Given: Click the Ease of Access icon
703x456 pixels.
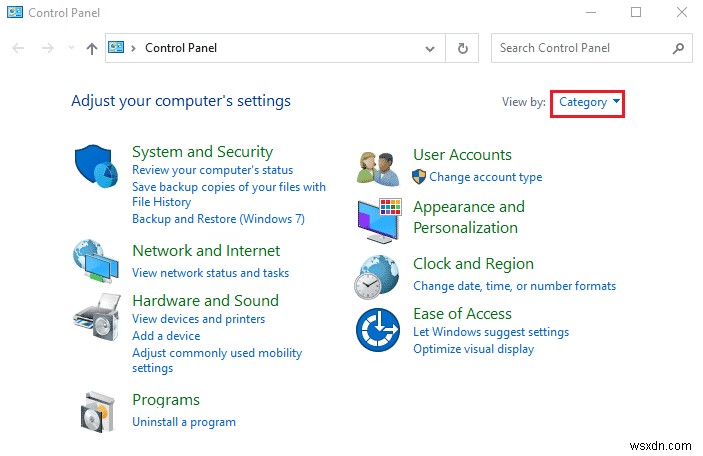Looking at the screenshot, I should click(x=379, y=329).
